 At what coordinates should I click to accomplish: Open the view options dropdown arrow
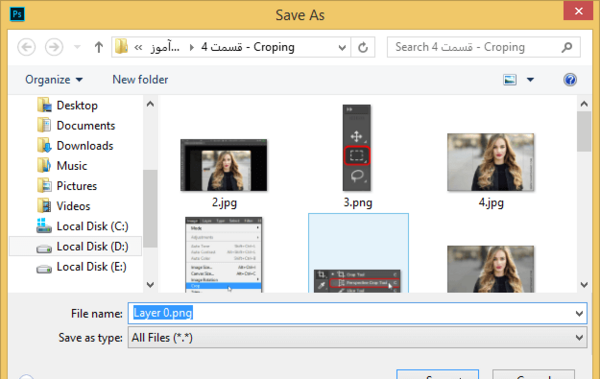530,80
